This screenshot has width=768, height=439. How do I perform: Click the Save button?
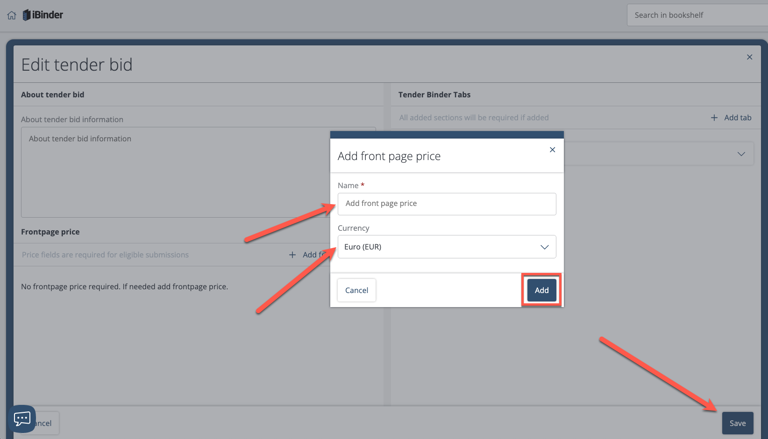737,423
